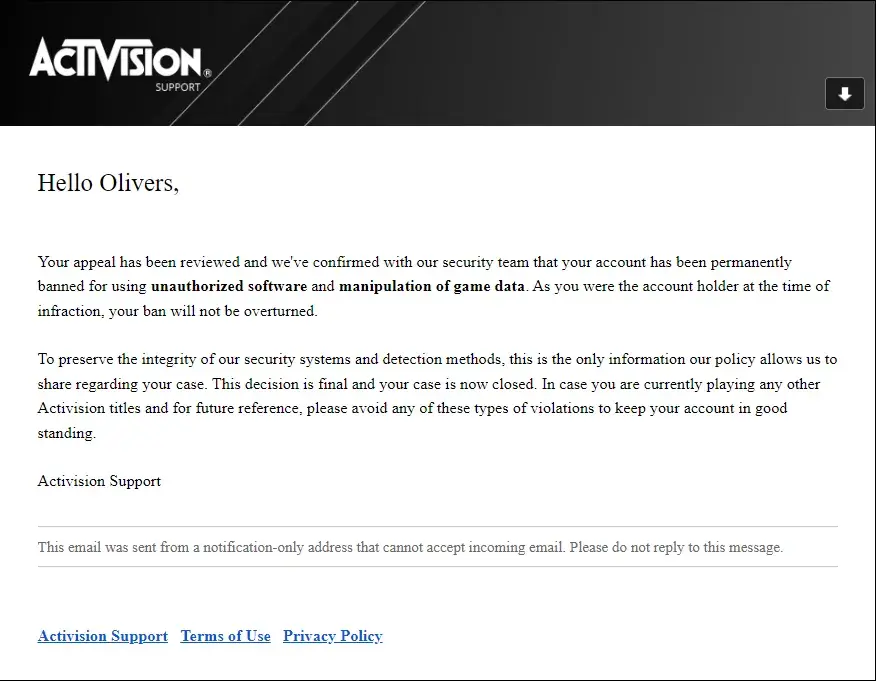The image size is (878, 682).
Task: Click the "Hello Olivers," greeting
Action: (108, 183)
